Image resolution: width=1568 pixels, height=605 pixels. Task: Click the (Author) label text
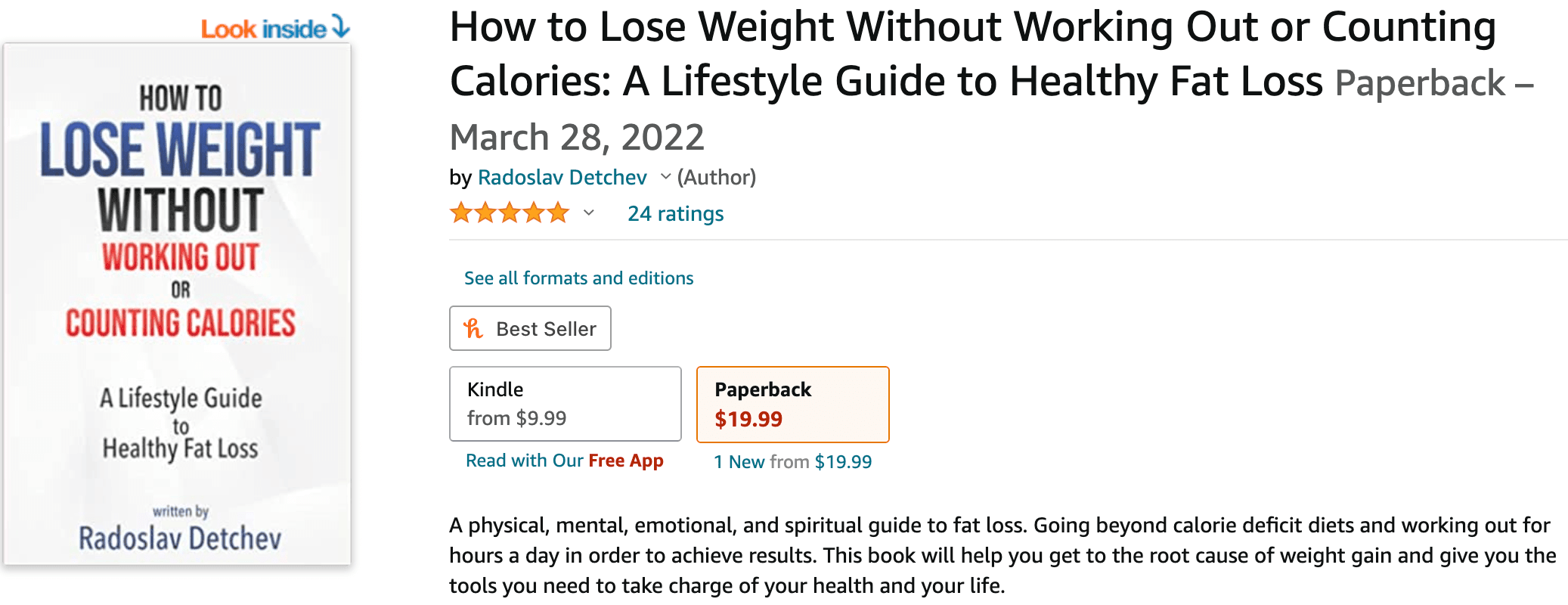tap(717, 177)
